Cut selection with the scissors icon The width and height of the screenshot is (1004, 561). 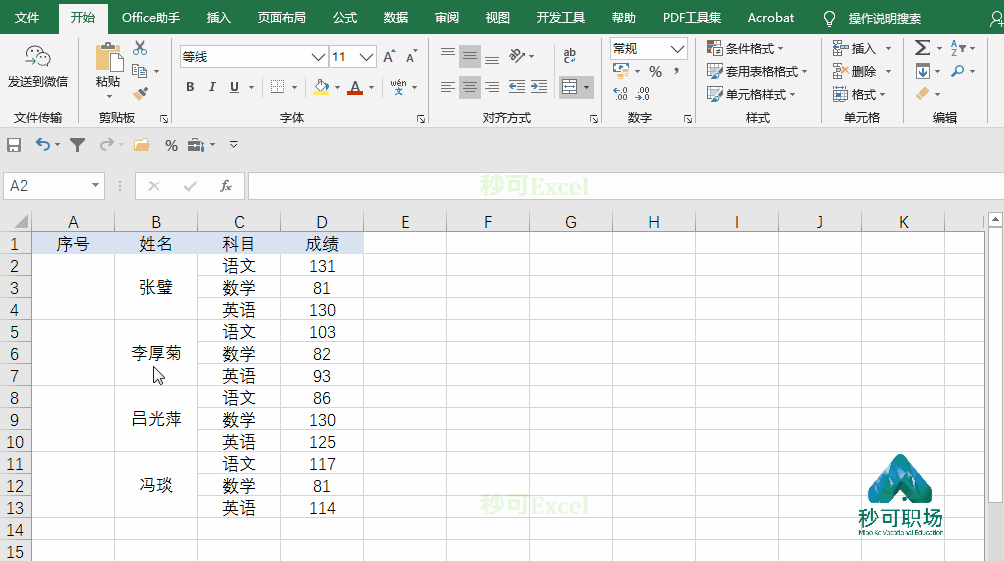click(x=140, y=49)
